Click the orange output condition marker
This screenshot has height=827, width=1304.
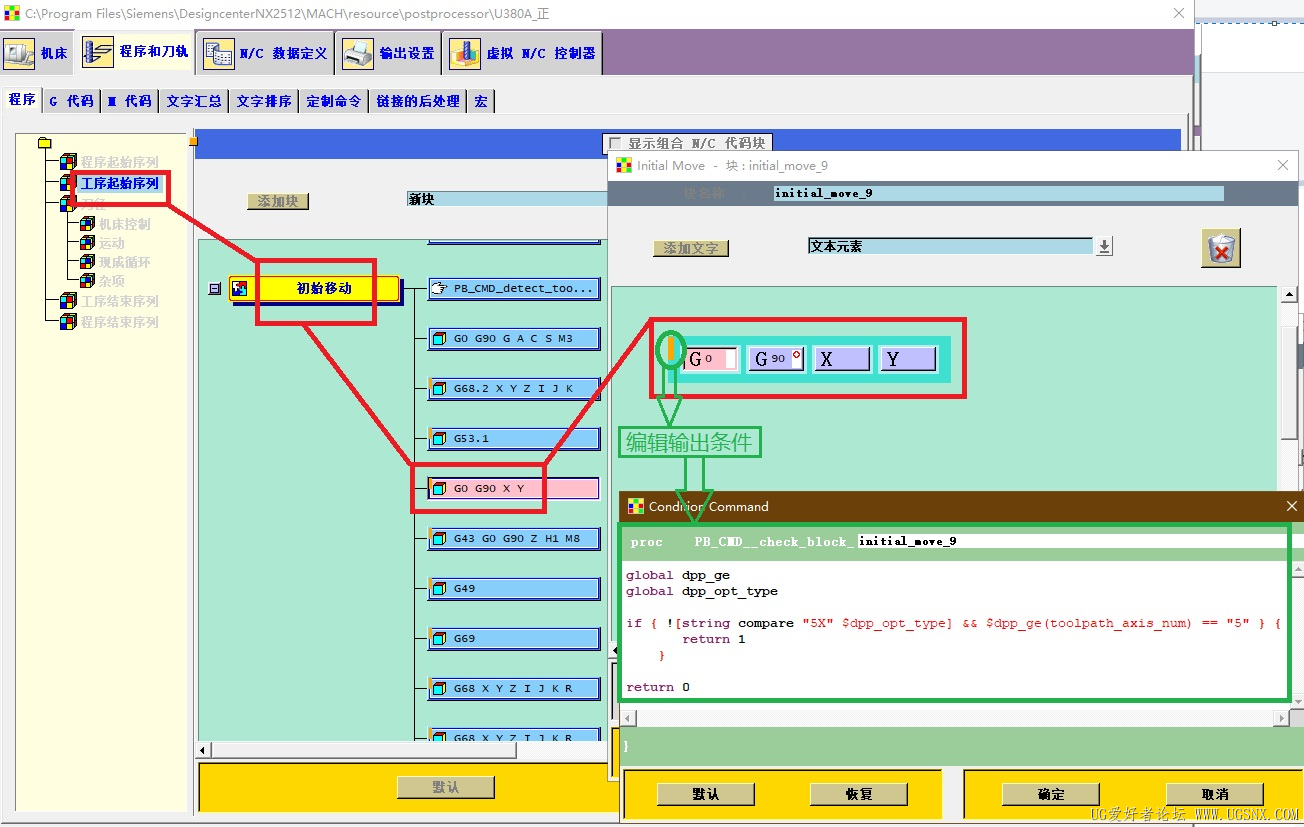(x=672, y=351)
